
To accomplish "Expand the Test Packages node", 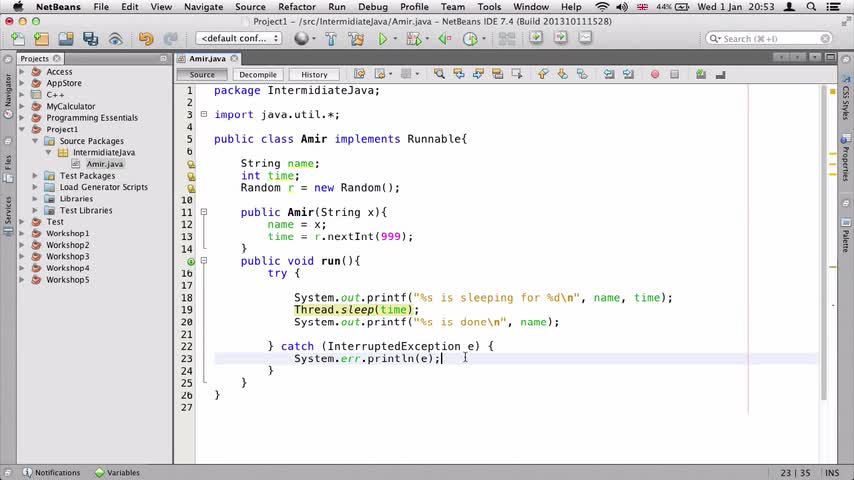I will 35,175.
